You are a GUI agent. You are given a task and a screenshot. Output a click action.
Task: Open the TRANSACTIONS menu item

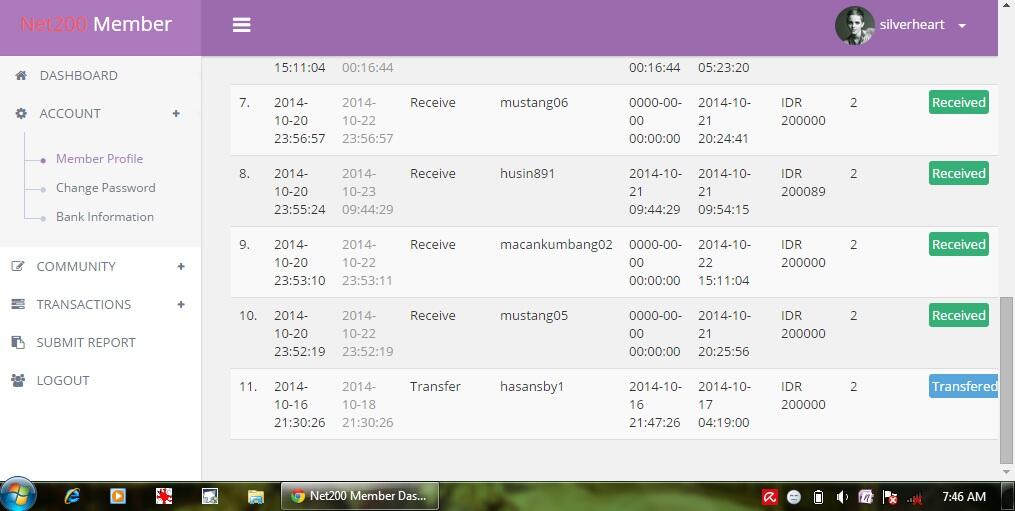click(84, 304)
